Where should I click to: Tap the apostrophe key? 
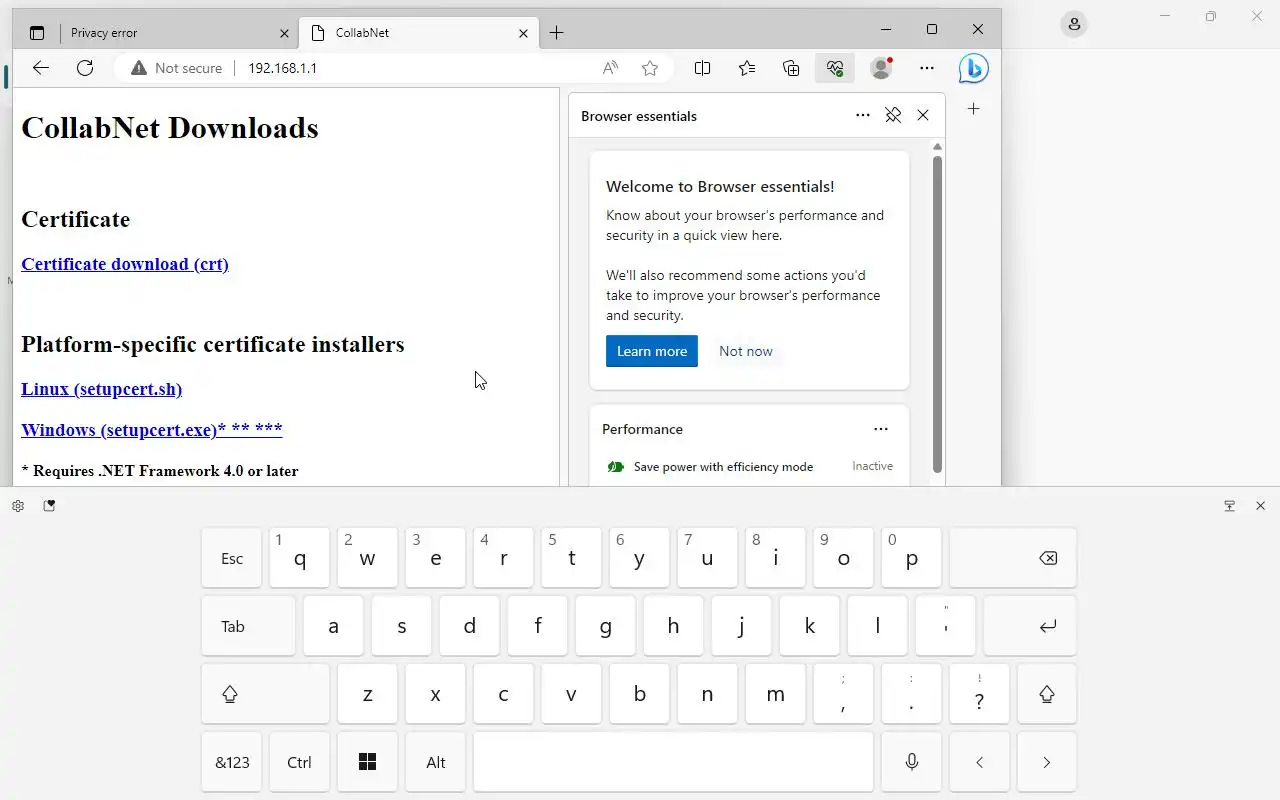coord(945,626)
